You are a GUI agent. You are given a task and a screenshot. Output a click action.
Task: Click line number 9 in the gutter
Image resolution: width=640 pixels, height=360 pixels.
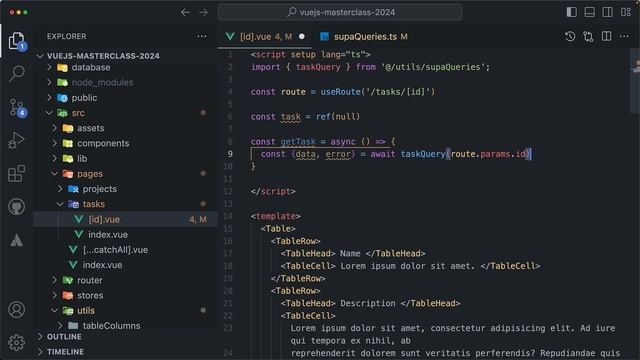[x=230, y=154]
